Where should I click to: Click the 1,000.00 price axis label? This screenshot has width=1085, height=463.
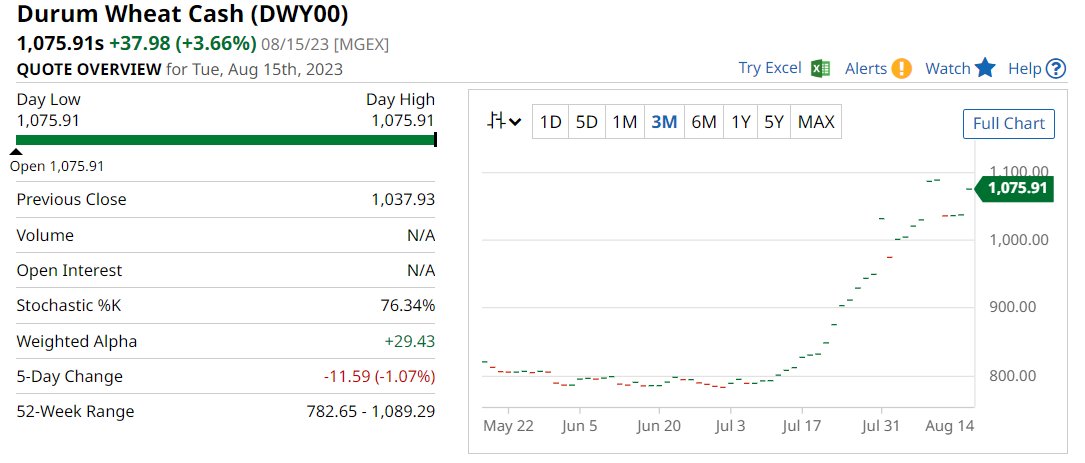tap(1018, 239)
